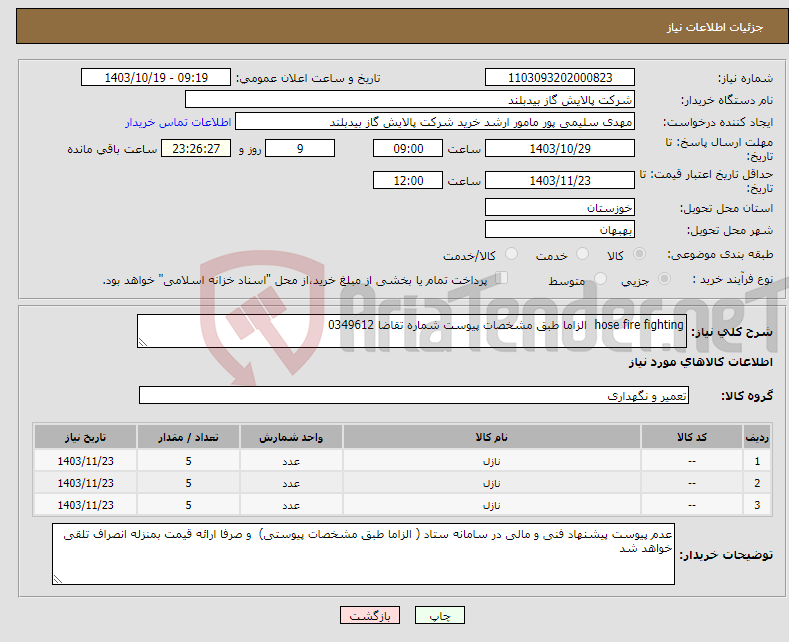Click the بازگشت (back) button

[x=370, y=615]
